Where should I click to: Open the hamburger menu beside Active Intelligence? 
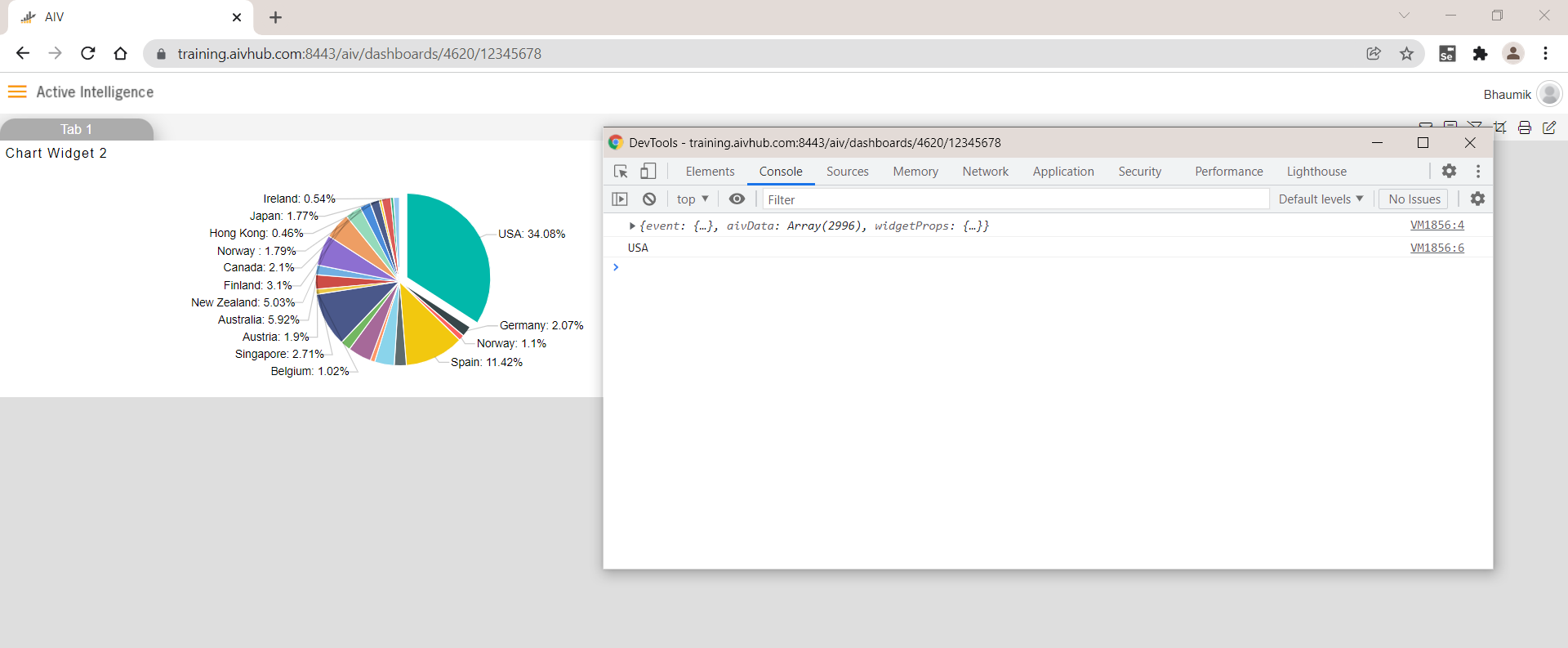point(17,92)
